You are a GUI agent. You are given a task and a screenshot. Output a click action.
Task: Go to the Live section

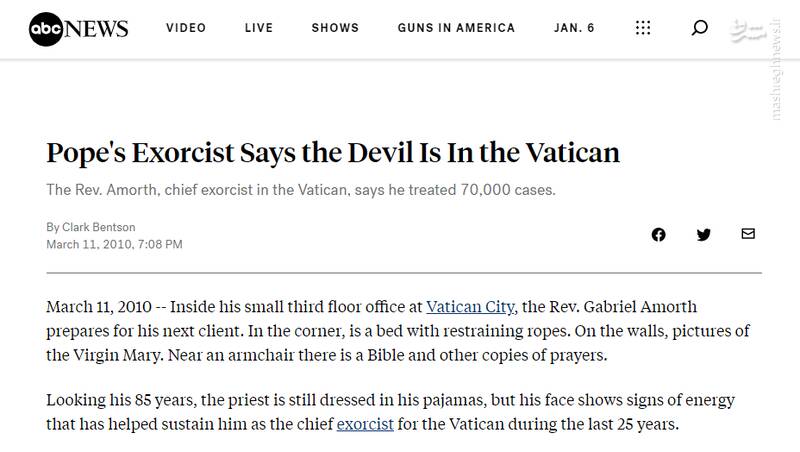pyautogui.click(x=259, y=28)
